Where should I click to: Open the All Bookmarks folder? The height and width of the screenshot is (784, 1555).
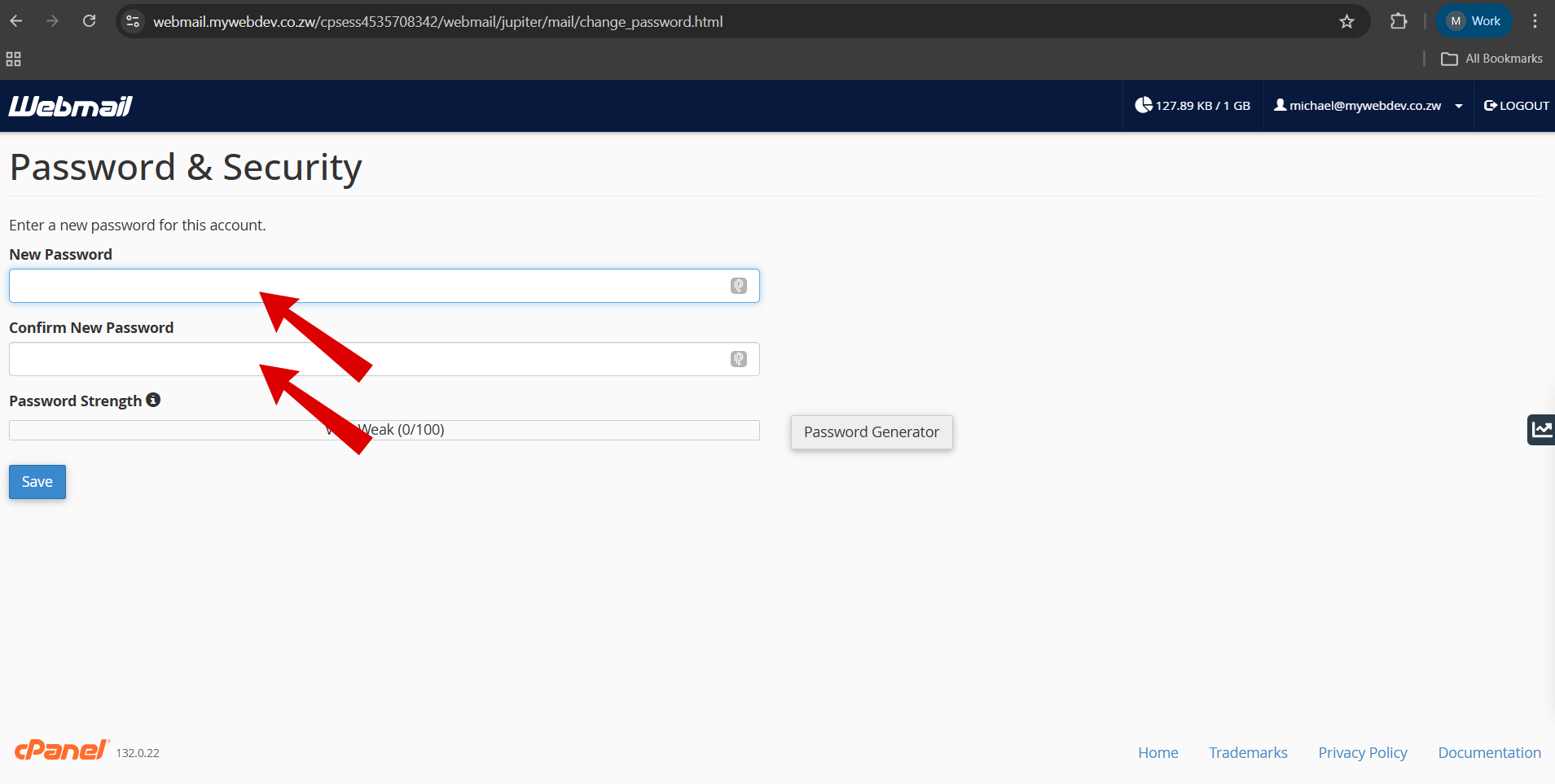1491,59
